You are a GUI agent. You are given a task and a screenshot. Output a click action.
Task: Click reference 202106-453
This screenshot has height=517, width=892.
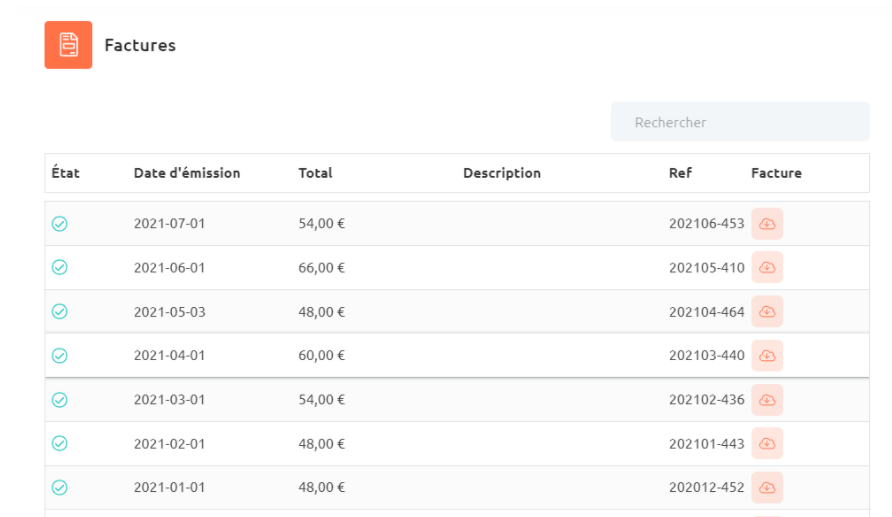pos(707,224)
